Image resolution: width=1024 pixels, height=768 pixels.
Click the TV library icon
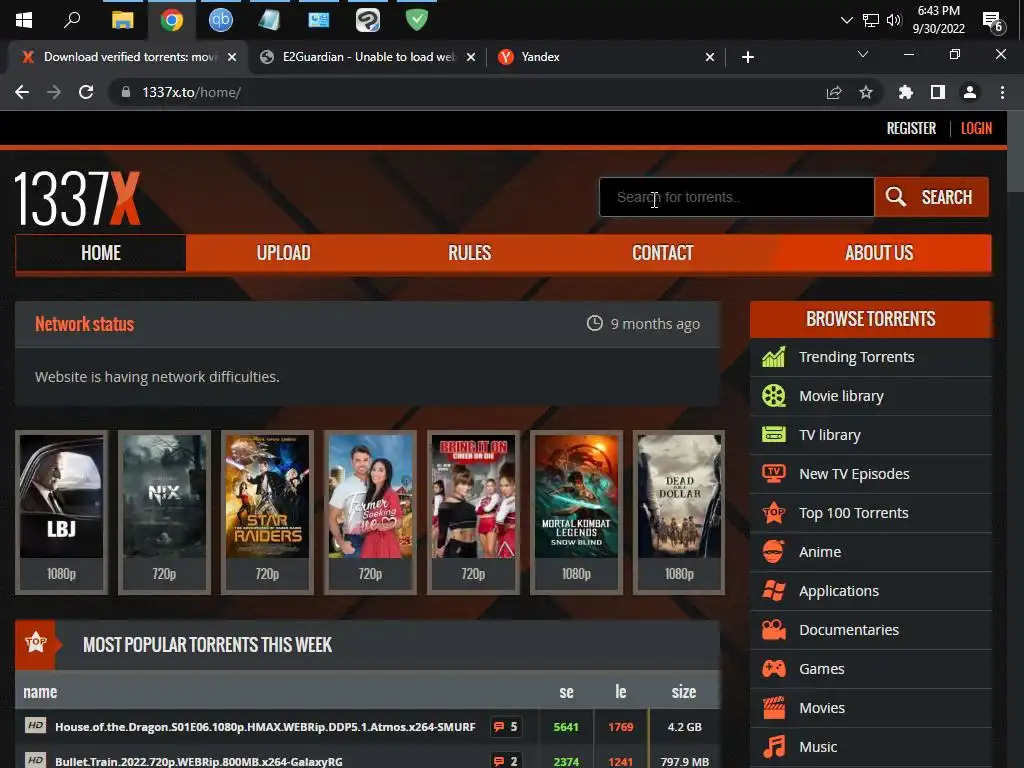[774, 434]
